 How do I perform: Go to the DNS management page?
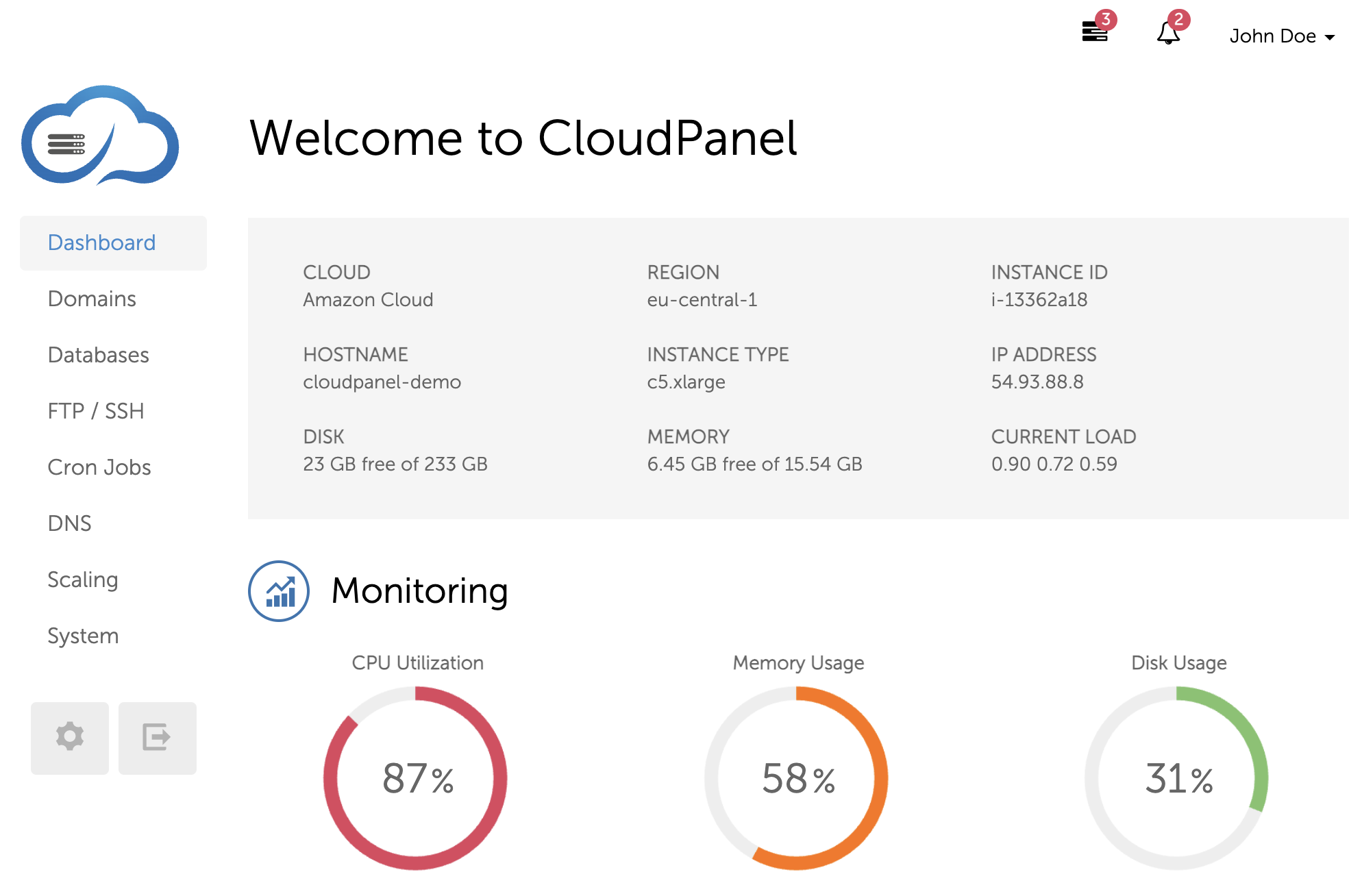click(x=69, y=523)
